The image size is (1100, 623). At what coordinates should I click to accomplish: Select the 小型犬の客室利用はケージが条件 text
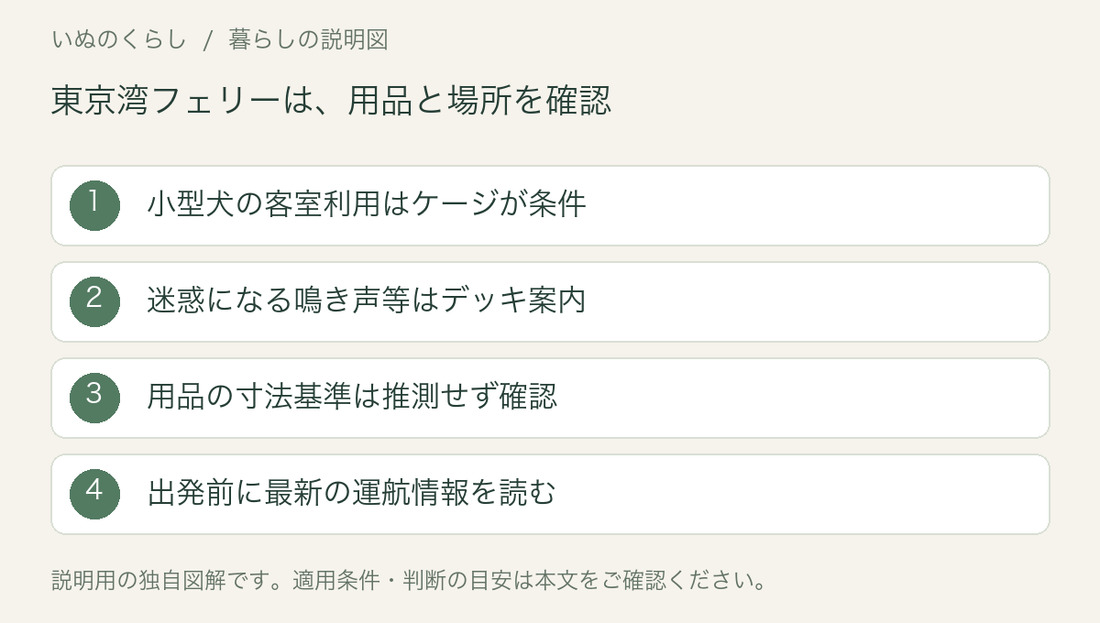coord(366,204)
